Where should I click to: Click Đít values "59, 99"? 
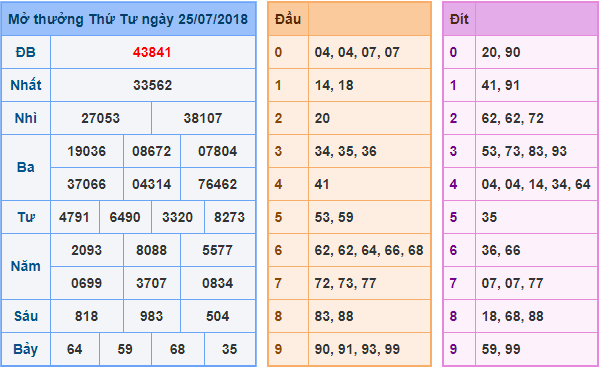pos(501,349)
